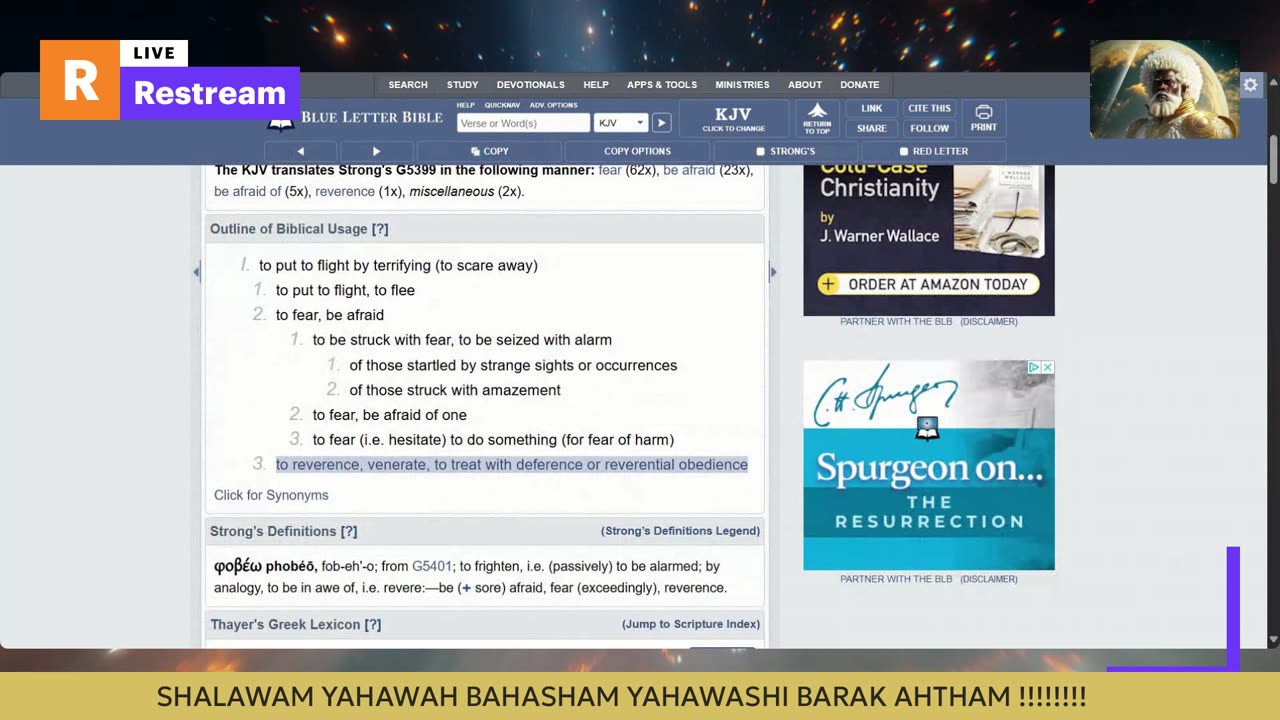1280x720 pixels.
Task: Click the 'be afraid' translation link
Action: click(689, 171)
